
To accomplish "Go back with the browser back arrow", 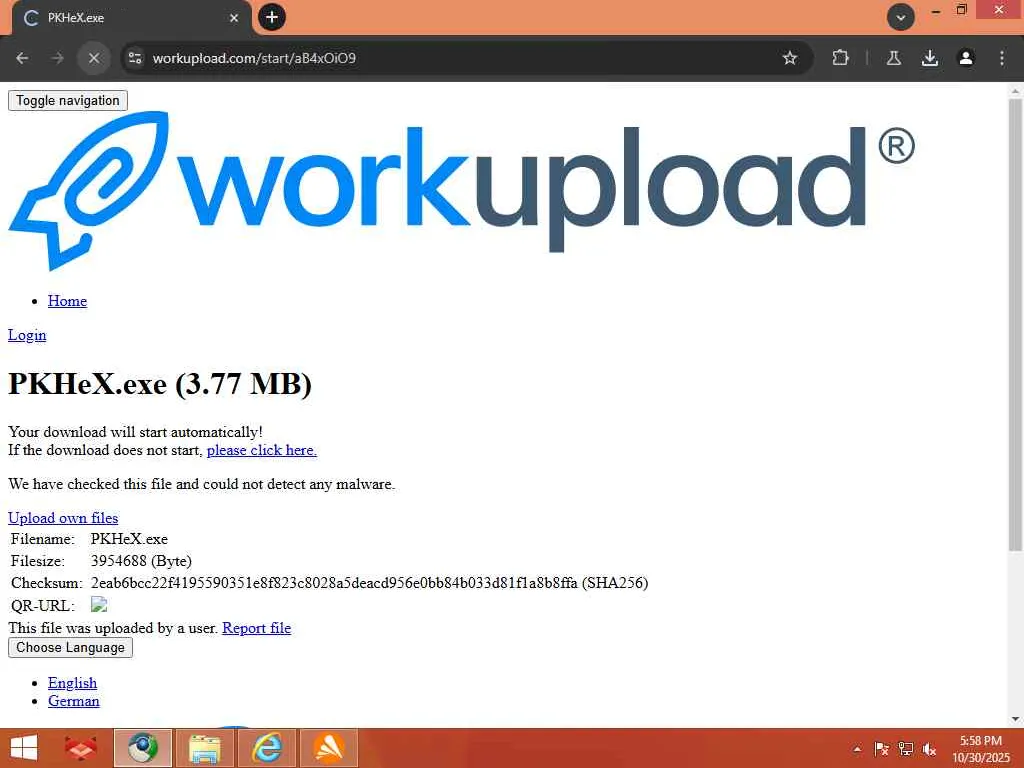I will pos(22,58).
